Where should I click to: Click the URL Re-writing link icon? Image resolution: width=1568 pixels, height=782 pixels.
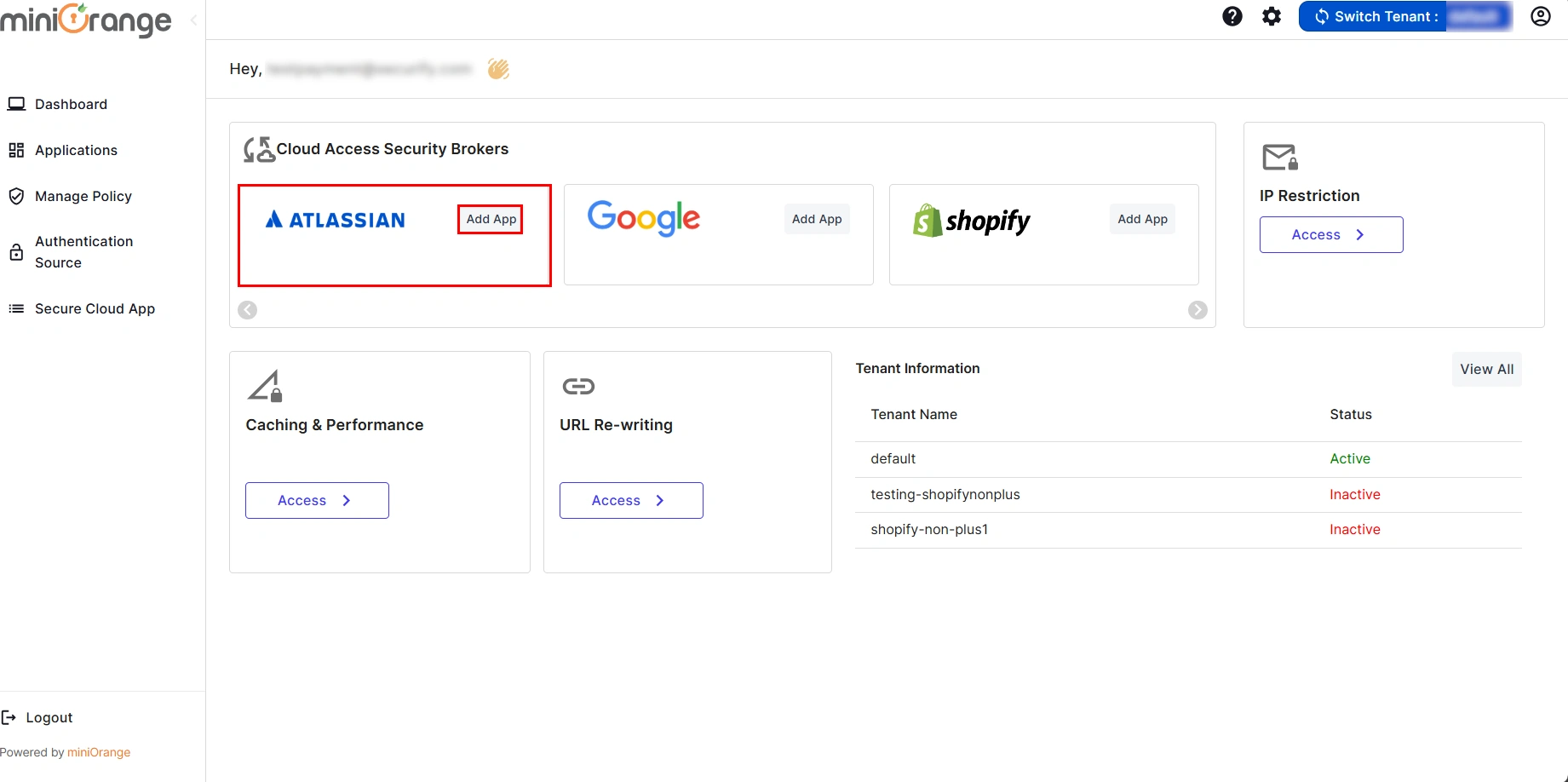(x=578, y=387)
